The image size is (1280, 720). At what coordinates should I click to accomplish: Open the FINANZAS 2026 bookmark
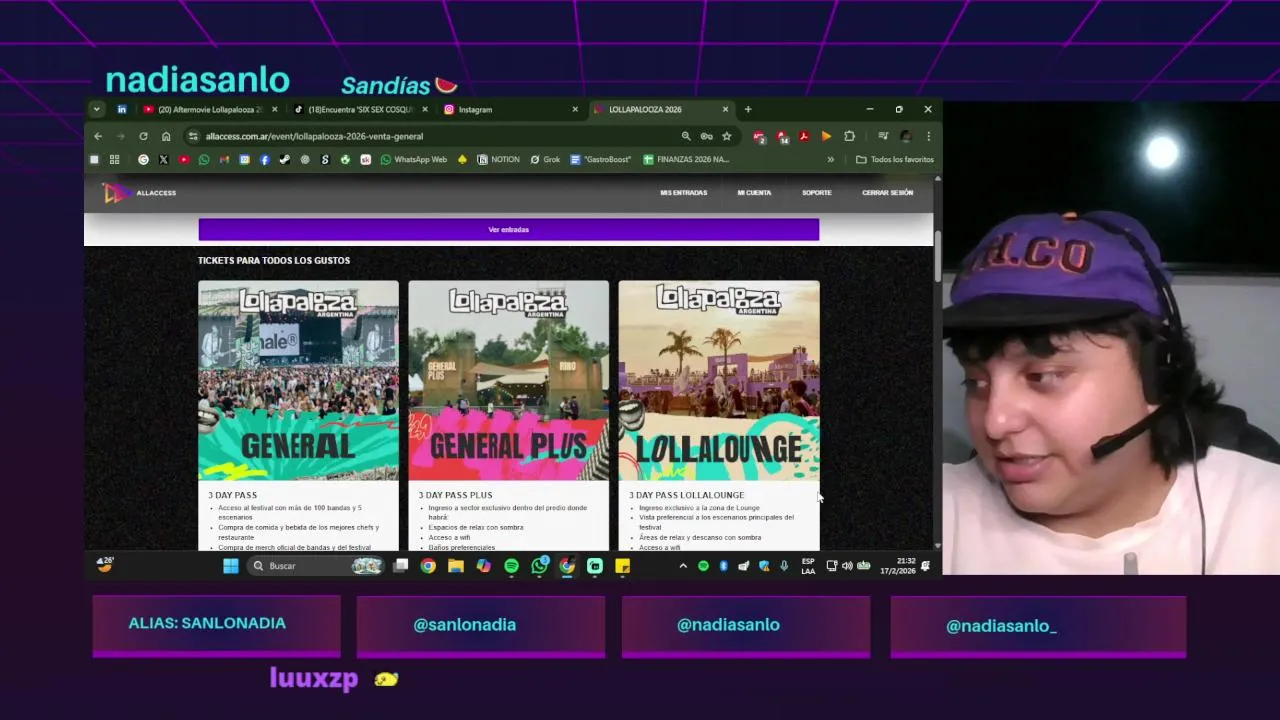pos(687,159)
